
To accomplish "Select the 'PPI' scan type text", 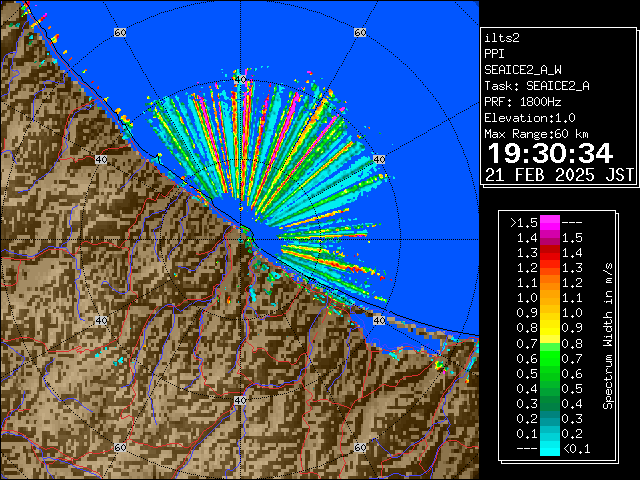I will 494,54.
